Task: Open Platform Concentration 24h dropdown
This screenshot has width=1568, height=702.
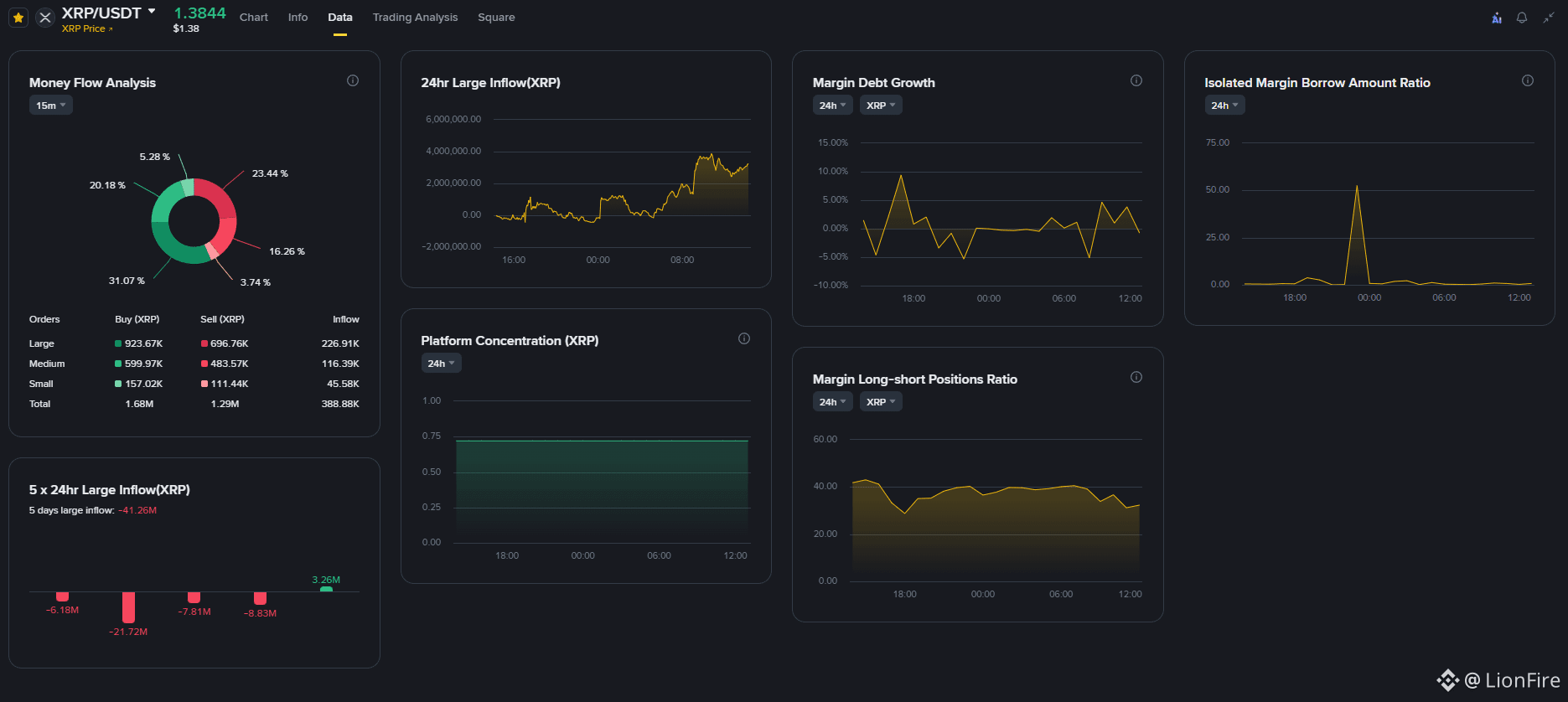Action: (x=442, y=364)
